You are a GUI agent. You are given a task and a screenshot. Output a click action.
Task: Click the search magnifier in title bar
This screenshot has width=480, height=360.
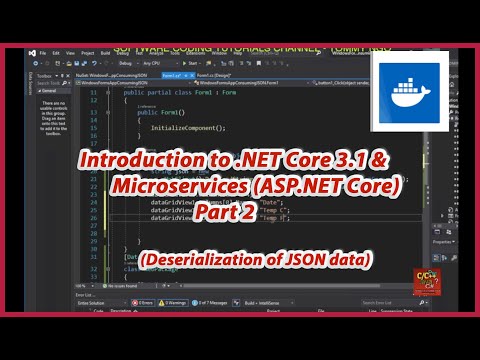click(319, 53)
